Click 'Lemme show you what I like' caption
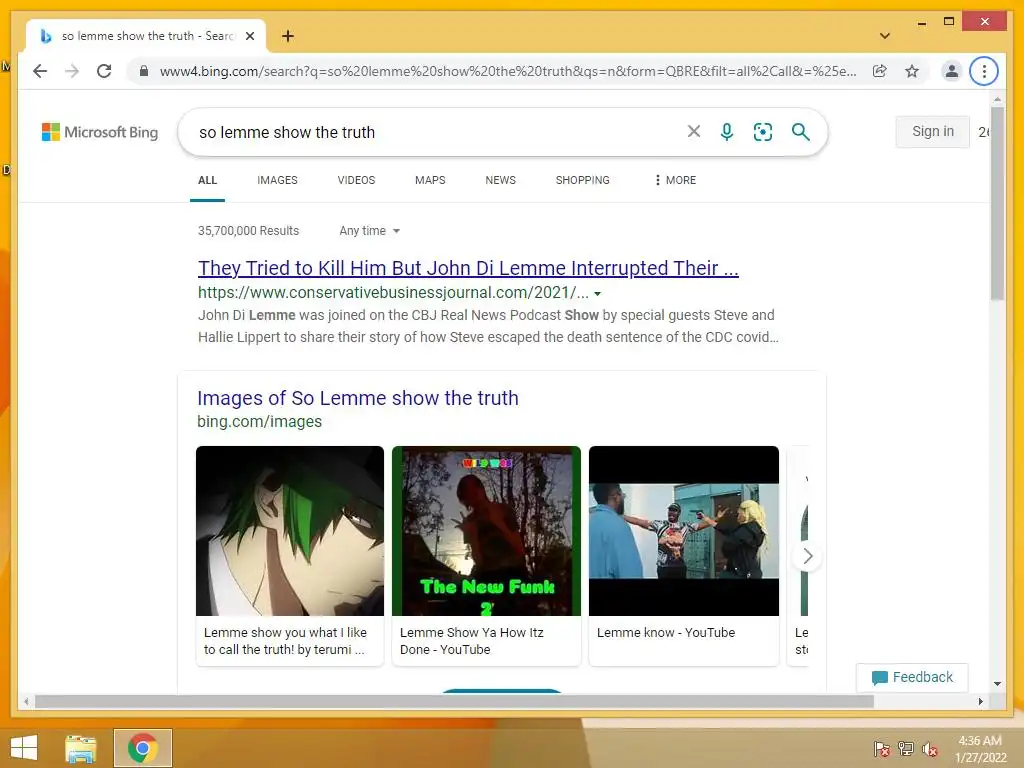The height and width of the screenshot is (768, 1024). click(285, 641)
